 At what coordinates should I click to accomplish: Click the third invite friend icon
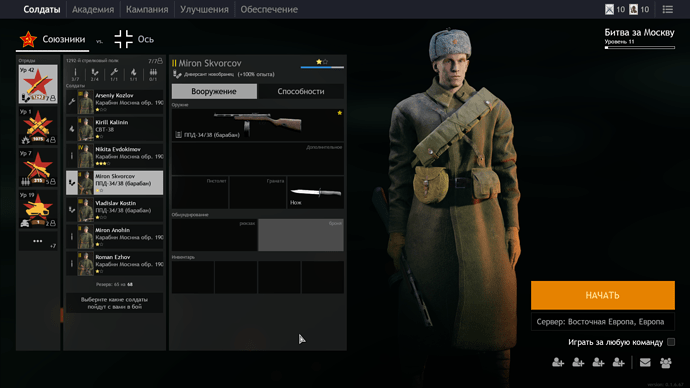click(x=598, y=362)
